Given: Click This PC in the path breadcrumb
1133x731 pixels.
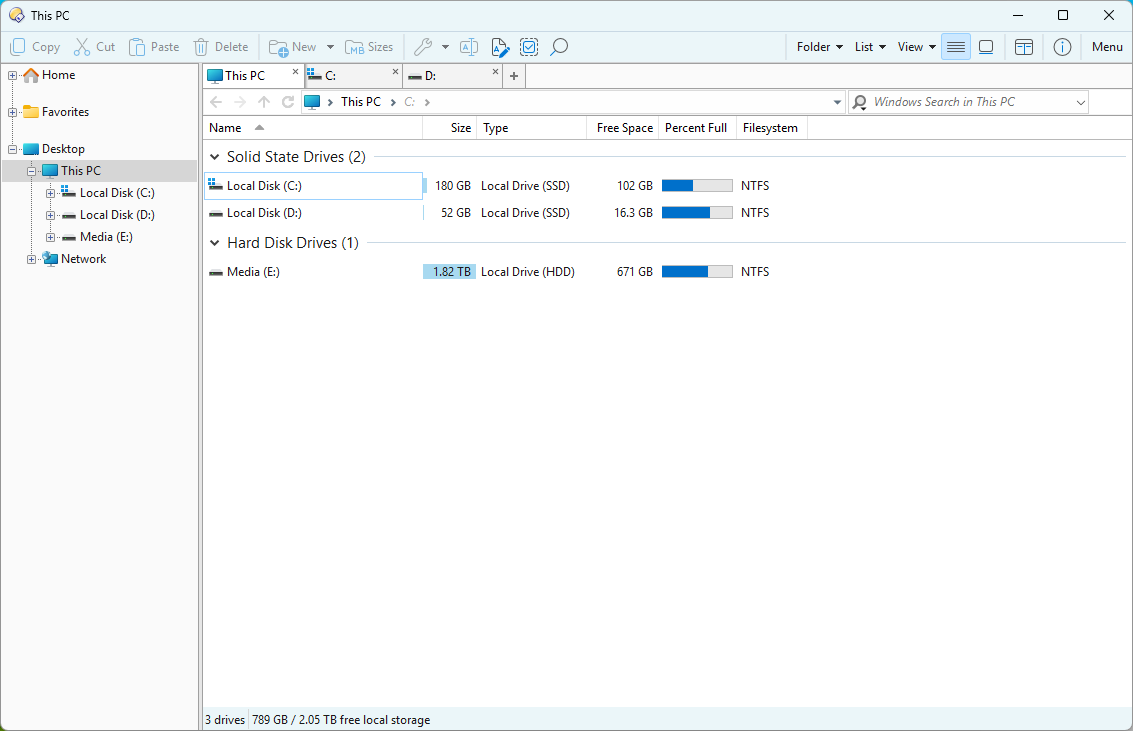Looking at the screenshot, I should pos(361,102).
